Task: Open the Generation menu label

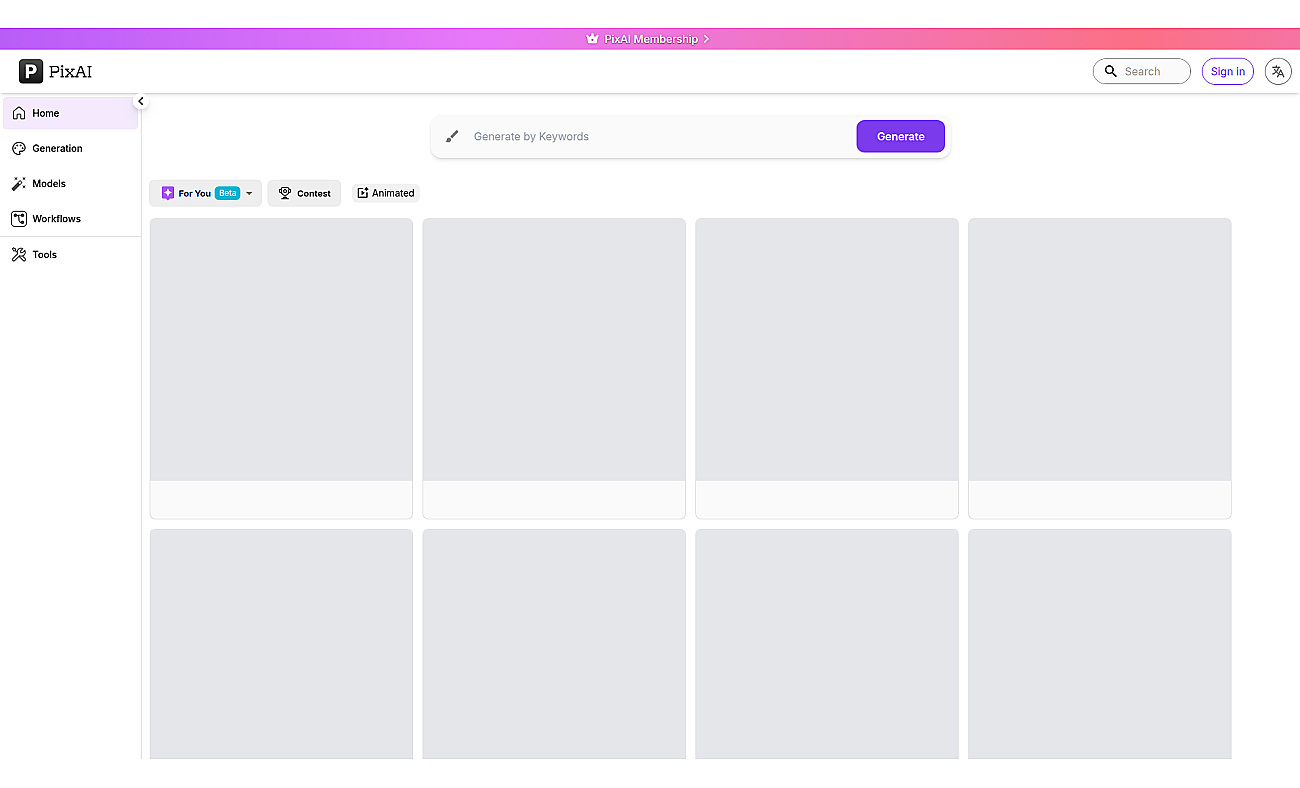Action: click(57, 148)
